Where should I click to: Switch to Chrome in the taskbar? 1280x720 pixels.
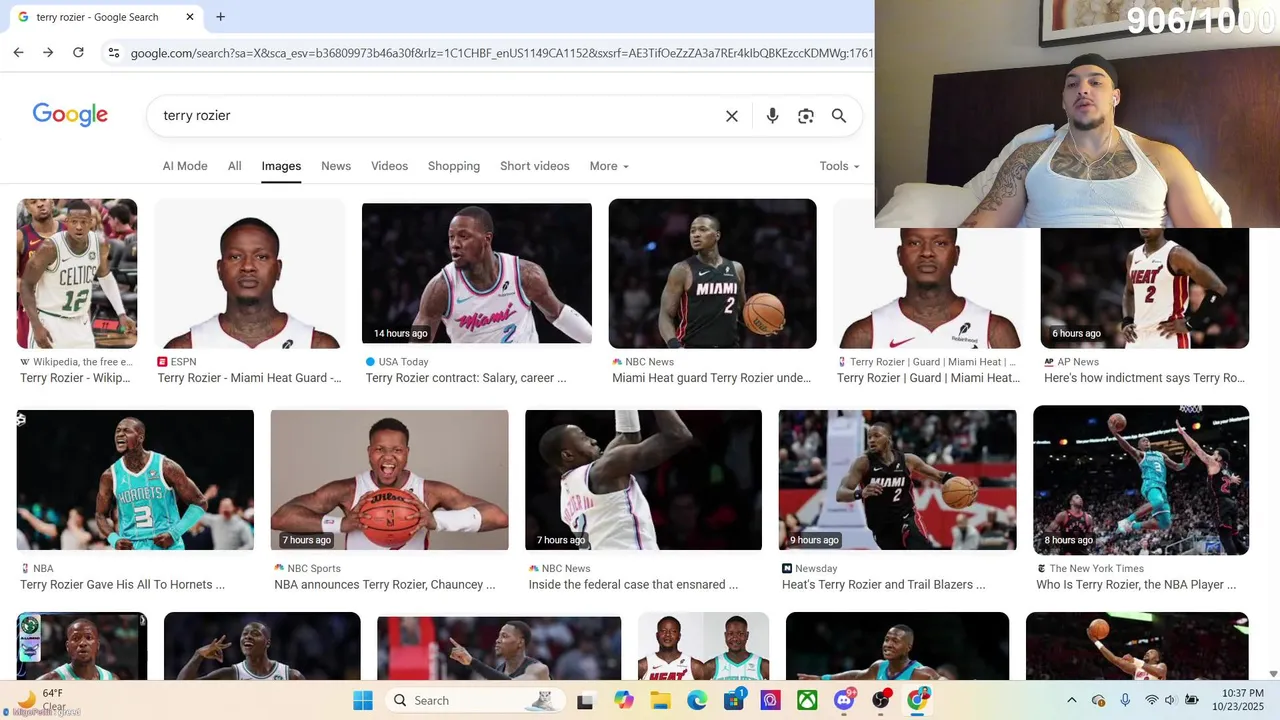click(x=917, y=700)
